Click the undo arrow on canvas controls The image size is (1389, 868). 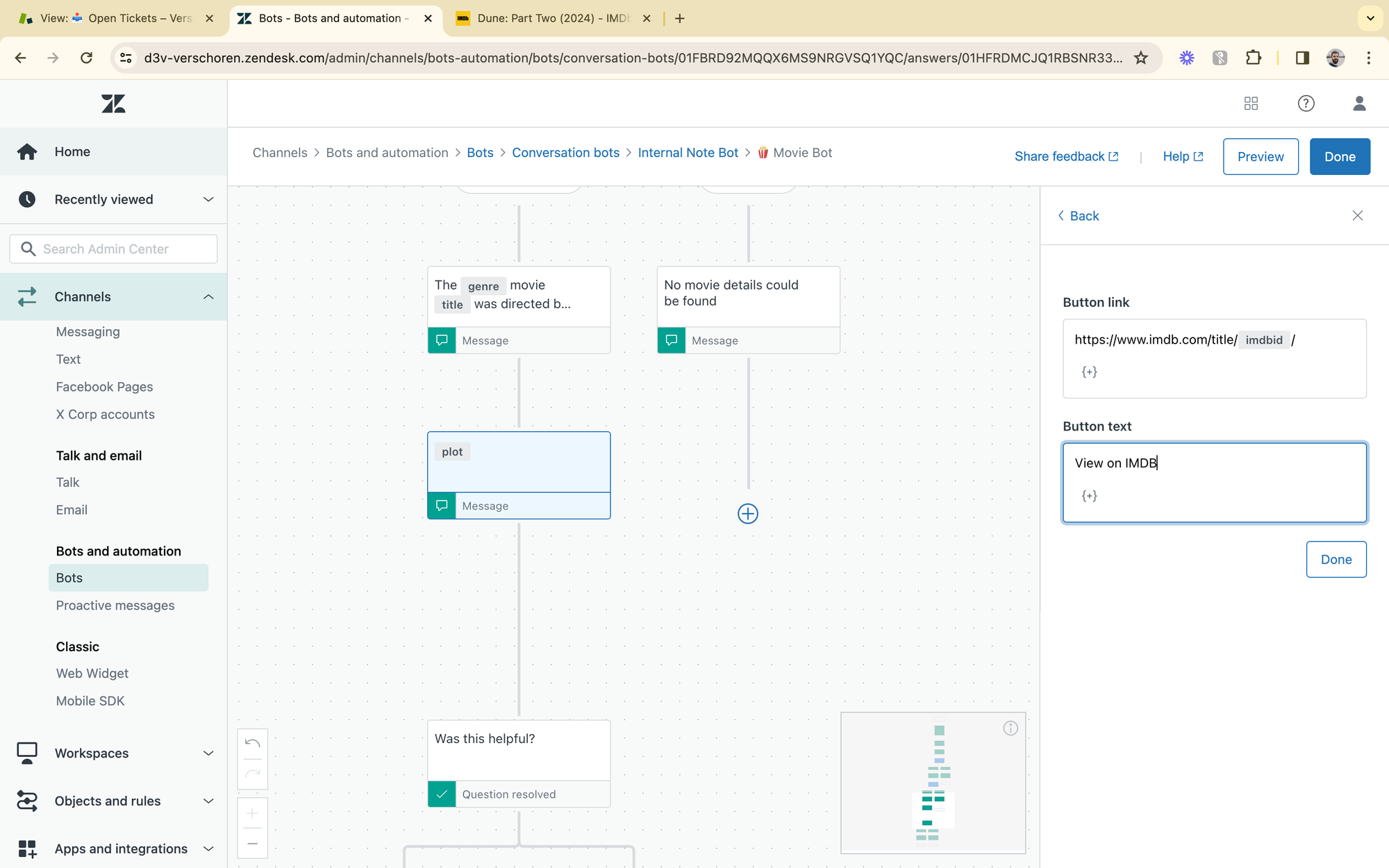pyautogui.click(x=253, y=744)
